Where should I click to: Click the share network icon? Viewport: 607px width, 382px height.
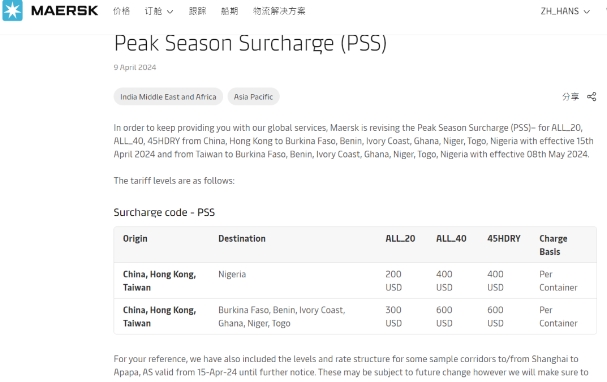point(592,97)
